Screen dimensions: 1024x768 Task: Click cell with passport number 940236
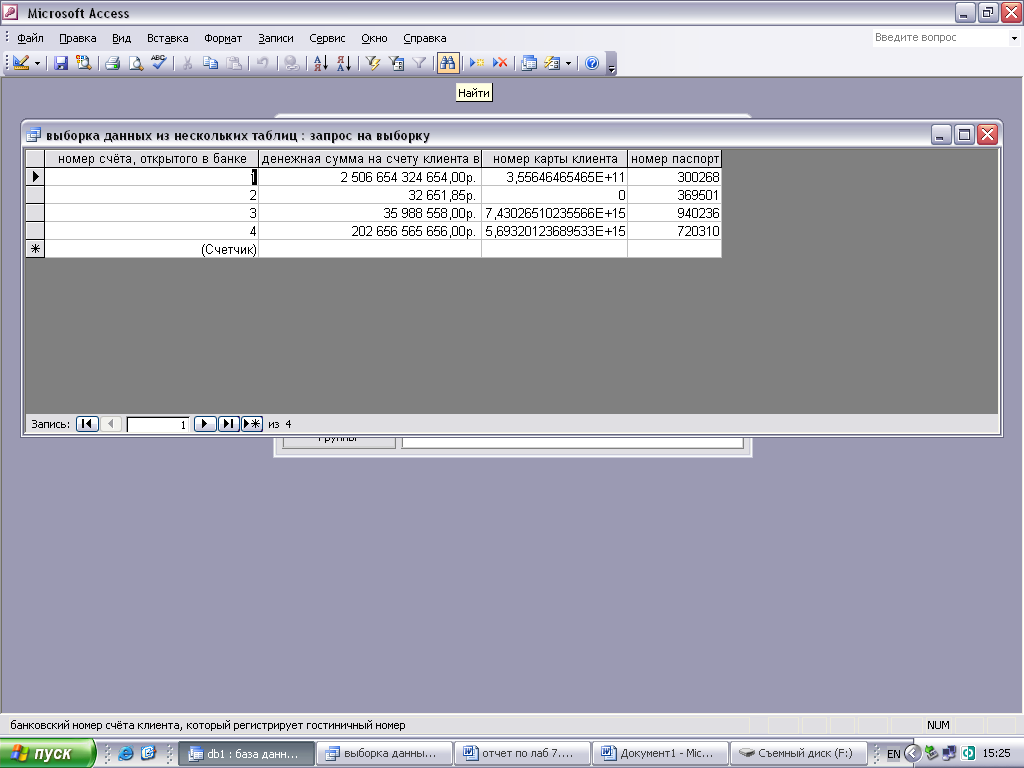675,213
